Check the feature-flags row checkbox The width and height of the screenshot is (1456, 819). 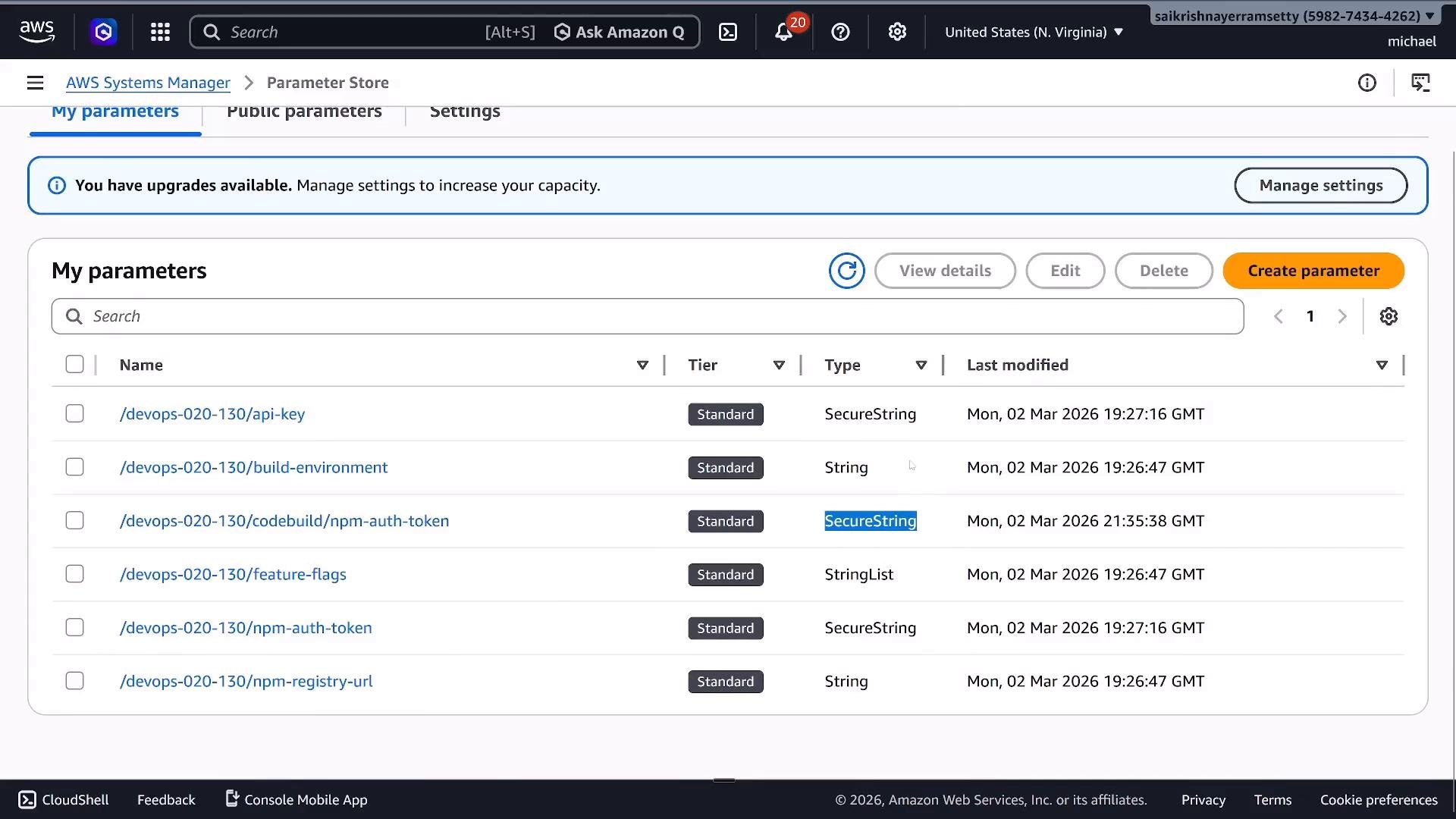(x=74, y=574)
